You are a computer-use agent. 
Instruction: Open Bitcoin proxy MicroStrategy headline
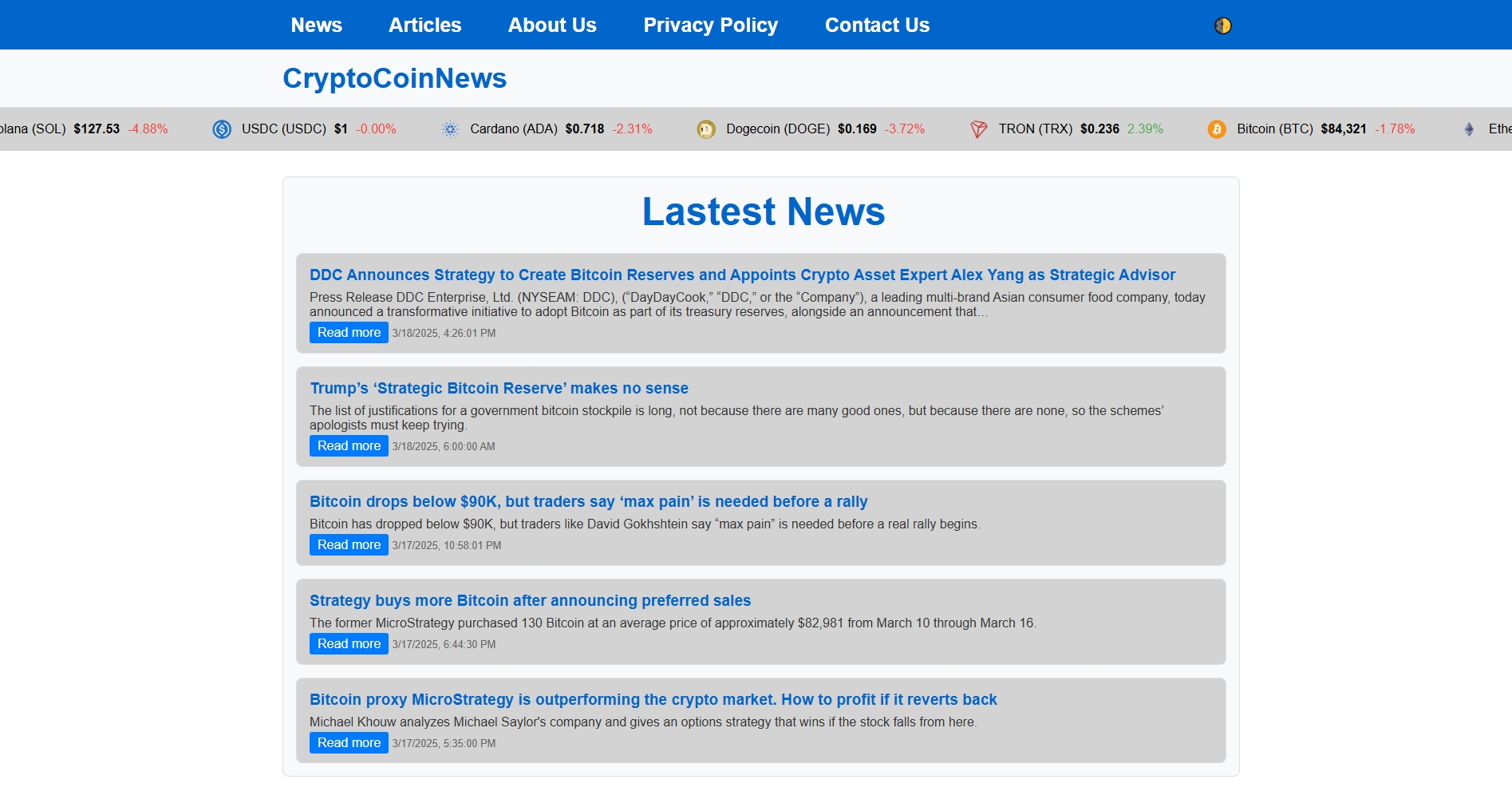[653, 699]
